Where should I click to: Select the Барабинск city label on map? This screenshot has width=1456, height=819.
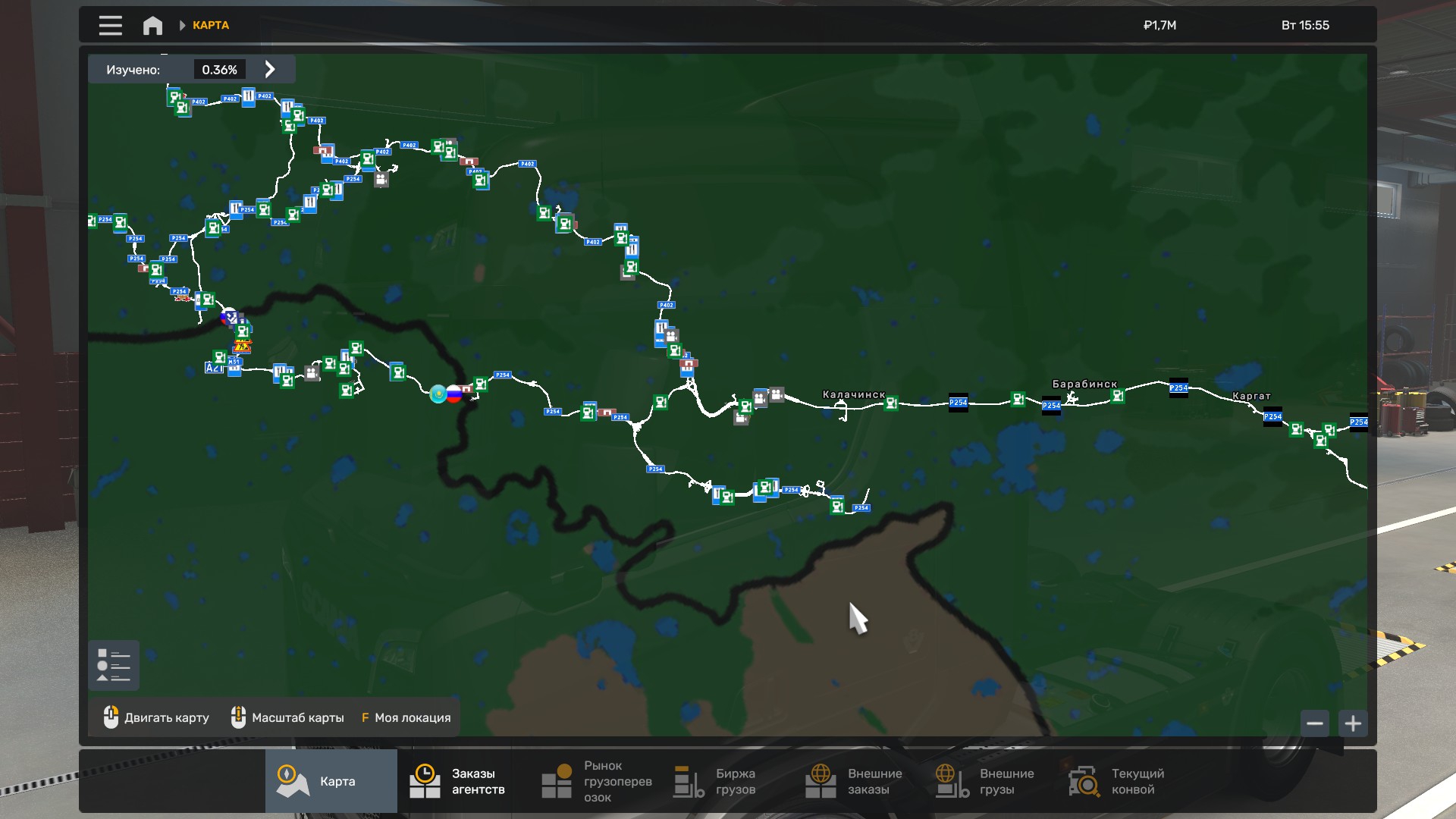point(1084,384)
